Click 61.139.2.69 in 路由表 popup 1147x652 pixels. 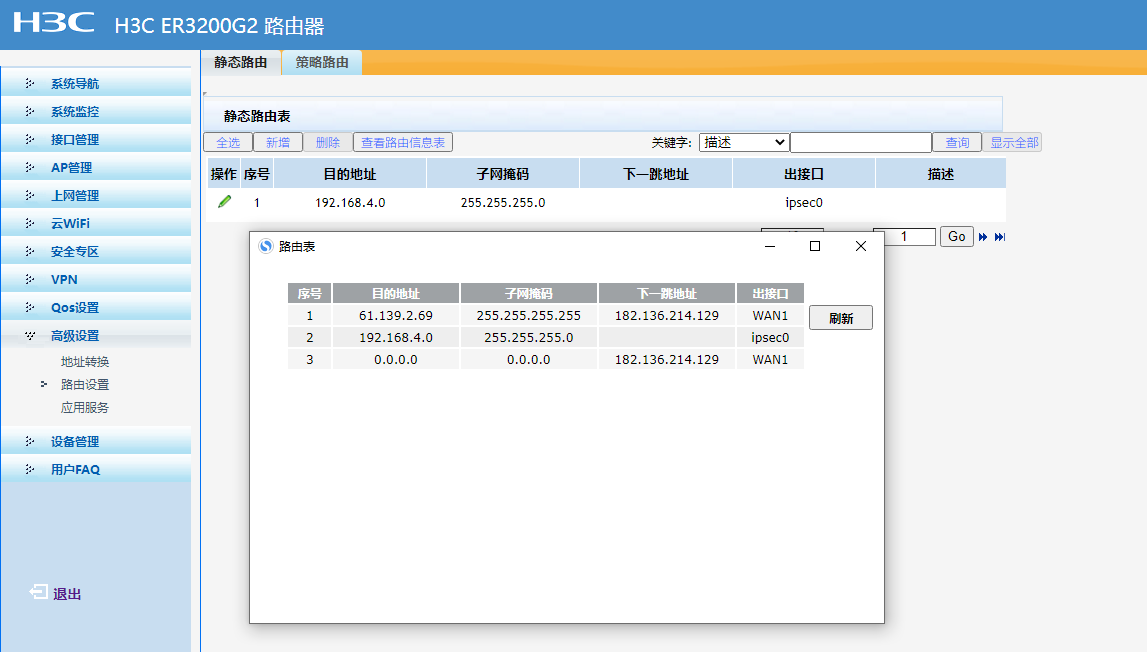[396, 315]
